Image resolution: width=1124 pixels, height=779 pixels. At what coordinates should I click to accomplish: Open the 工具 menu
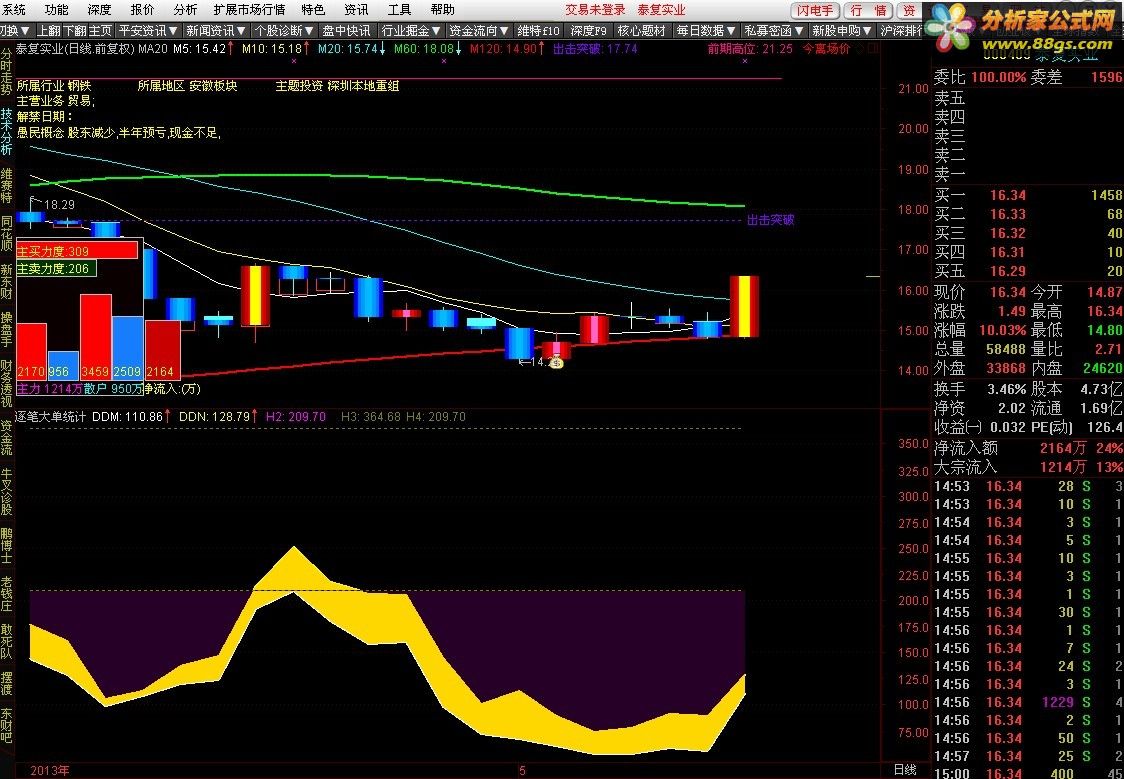[x=399, y=10]
